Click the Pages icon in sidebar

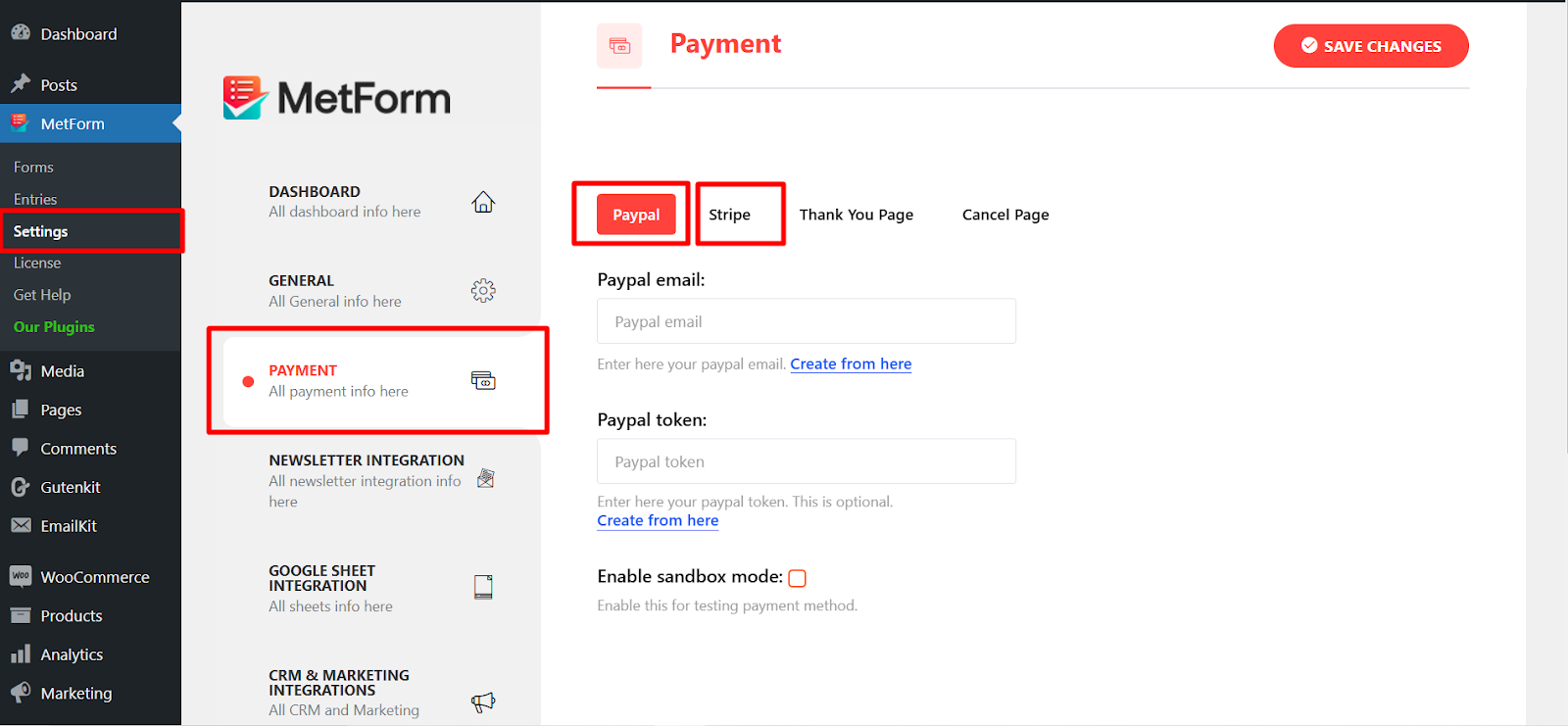pos(21,410)
